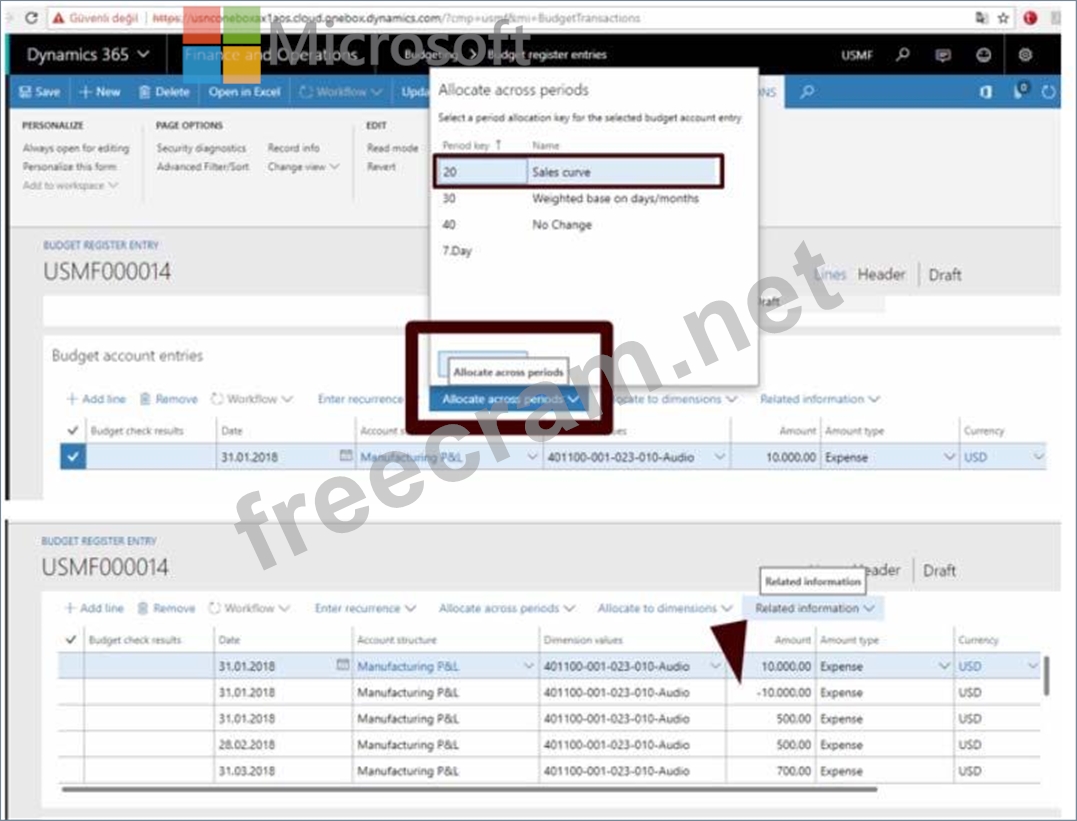Click Save in the action bar
The width and height of the screenshot is (1077, 821).
(40, 92)
